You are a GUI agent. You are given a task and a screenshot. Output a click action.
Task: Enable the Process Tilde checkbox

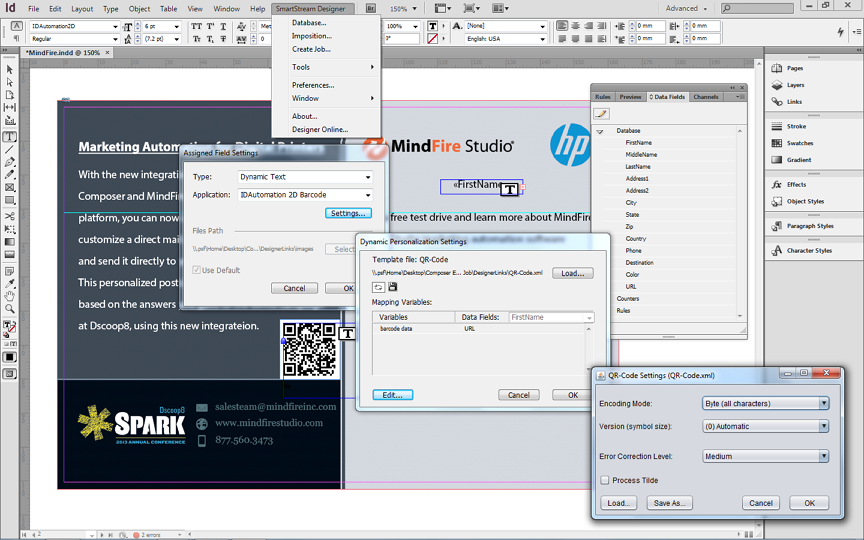604,480
